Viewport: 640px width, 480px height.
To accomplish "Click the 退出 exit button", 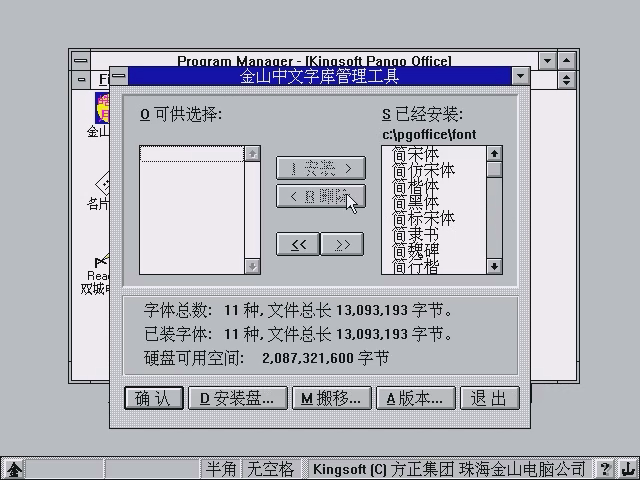I will pyautogui.click(x=489, y=398).
